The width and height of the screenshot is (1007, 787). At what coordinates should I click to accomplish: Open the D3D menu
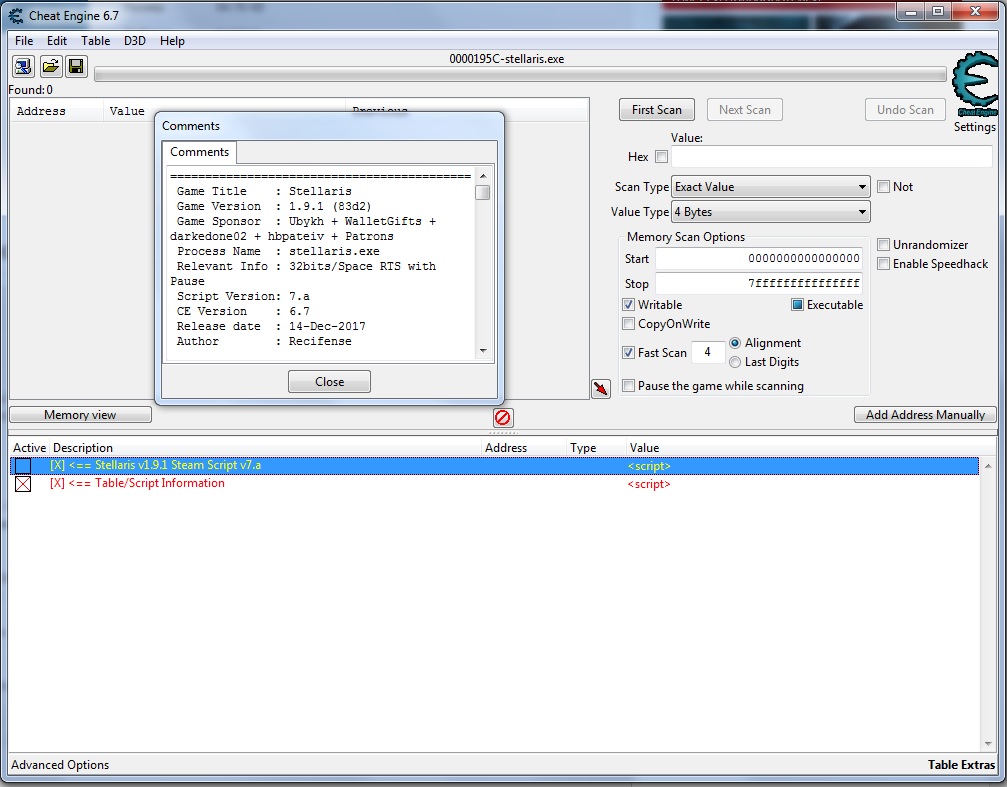[x=135, y=40]
